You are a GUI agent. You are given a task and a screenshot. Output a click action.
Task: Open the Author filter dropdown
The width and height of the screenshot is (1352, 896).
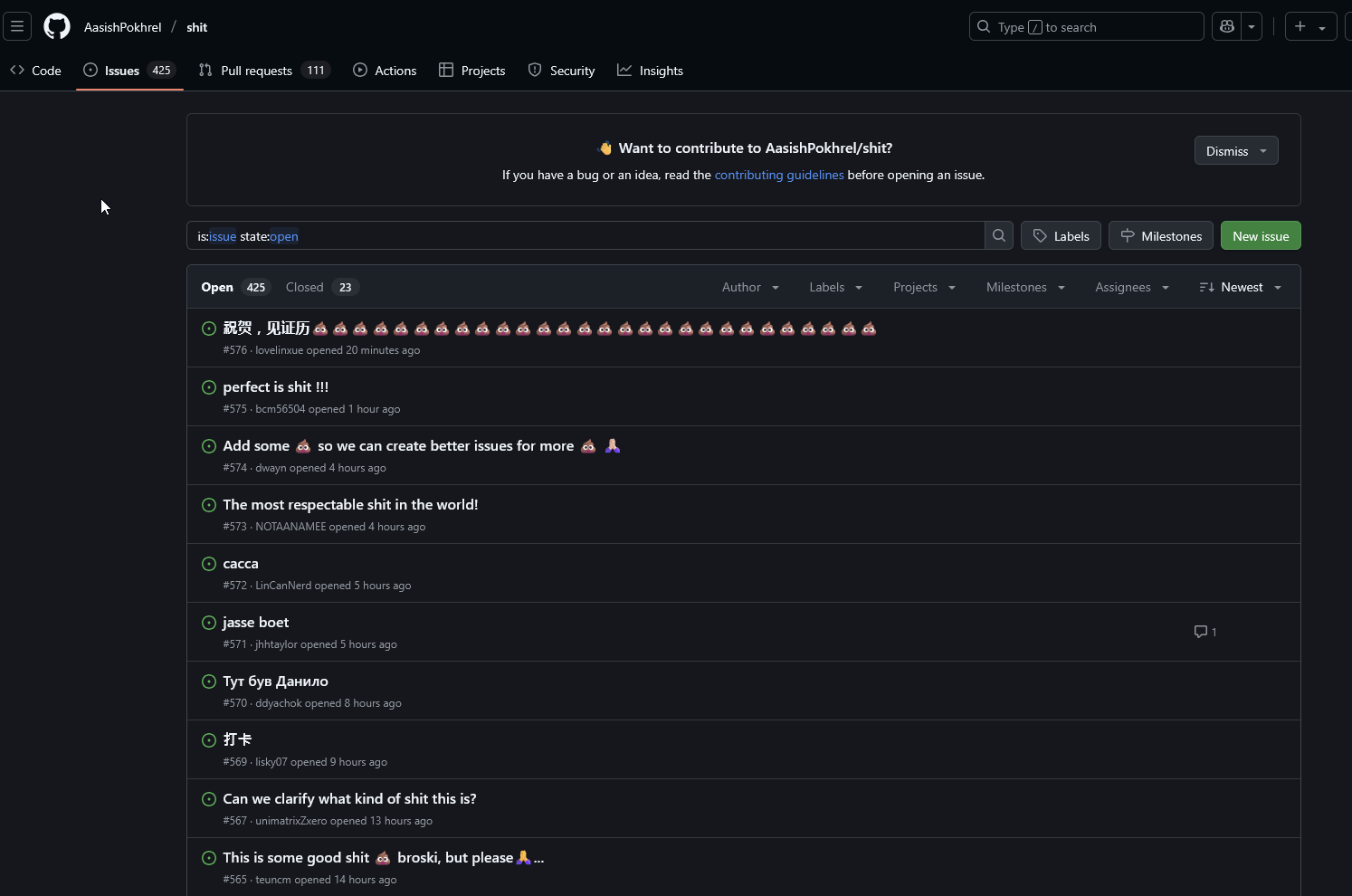pyautogui.click(x=749, y=287)
